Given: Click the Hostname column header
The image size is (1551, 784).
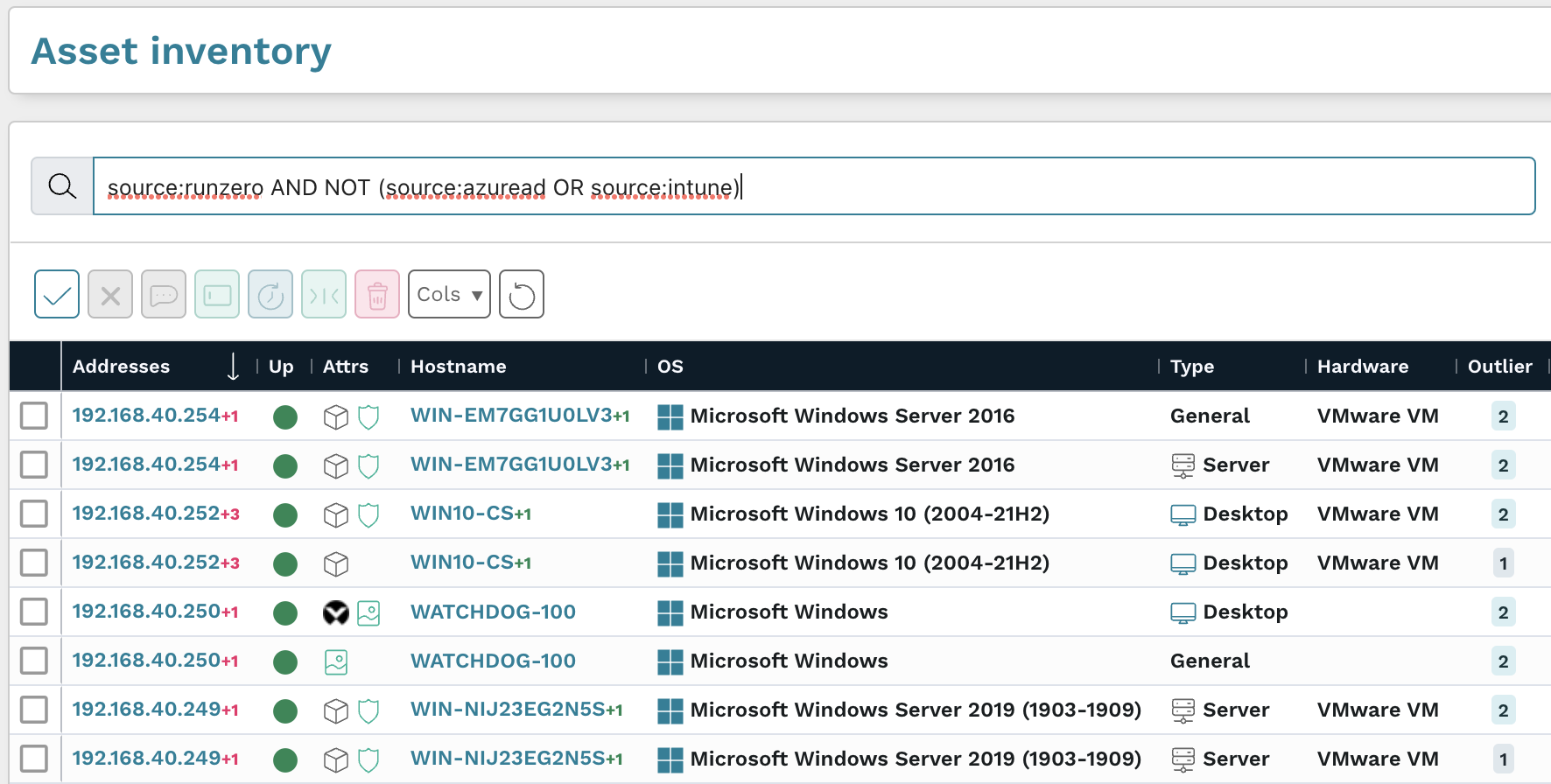Looking at the screenshot, I should [459, 367].
